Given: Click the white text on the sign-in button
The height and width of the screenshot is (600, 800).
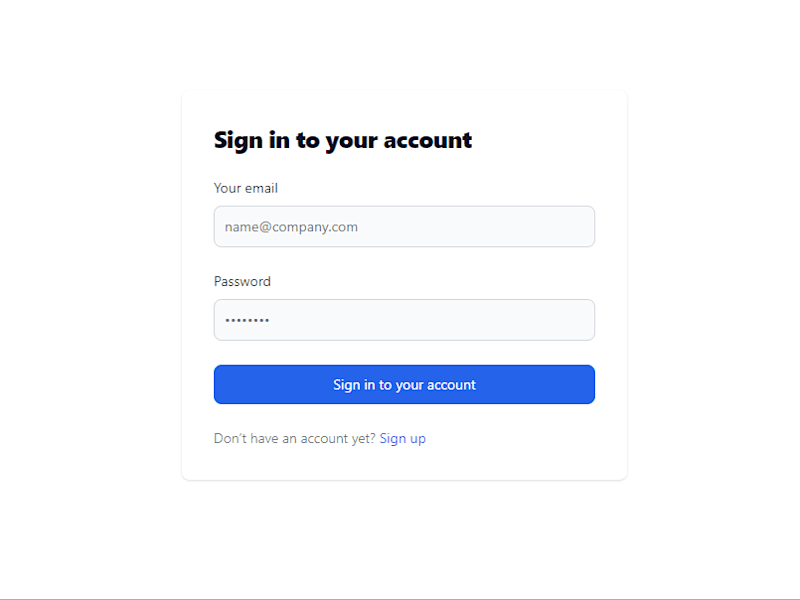Looking at the screenshot, I should pos(404,385).
